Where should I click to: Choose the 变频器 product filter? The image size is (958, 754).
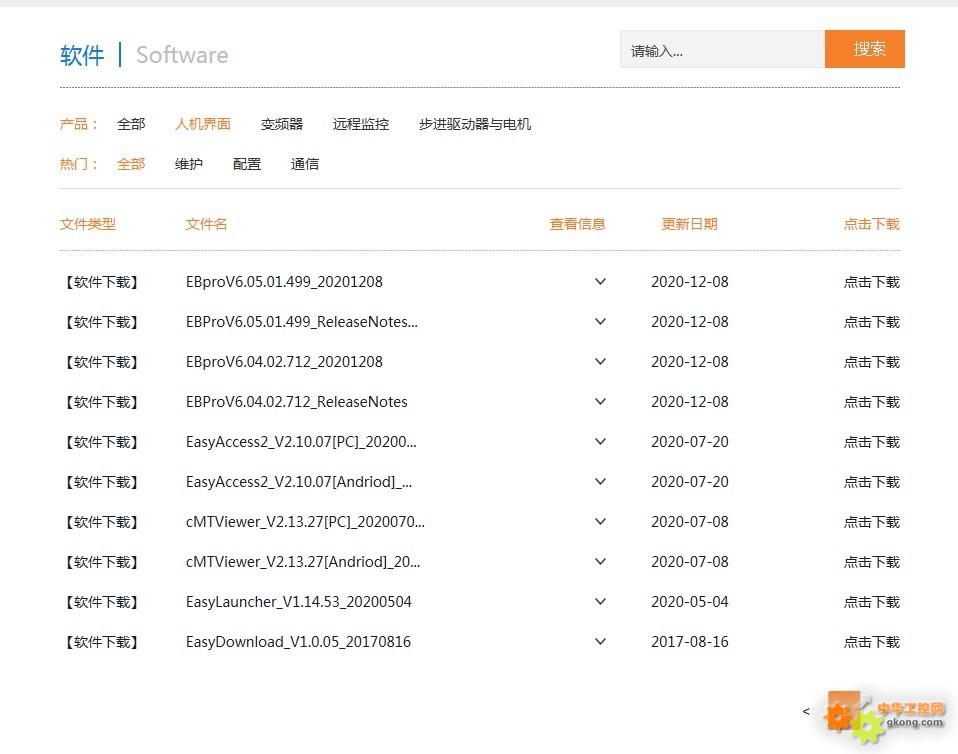click(x=282, y=124)
